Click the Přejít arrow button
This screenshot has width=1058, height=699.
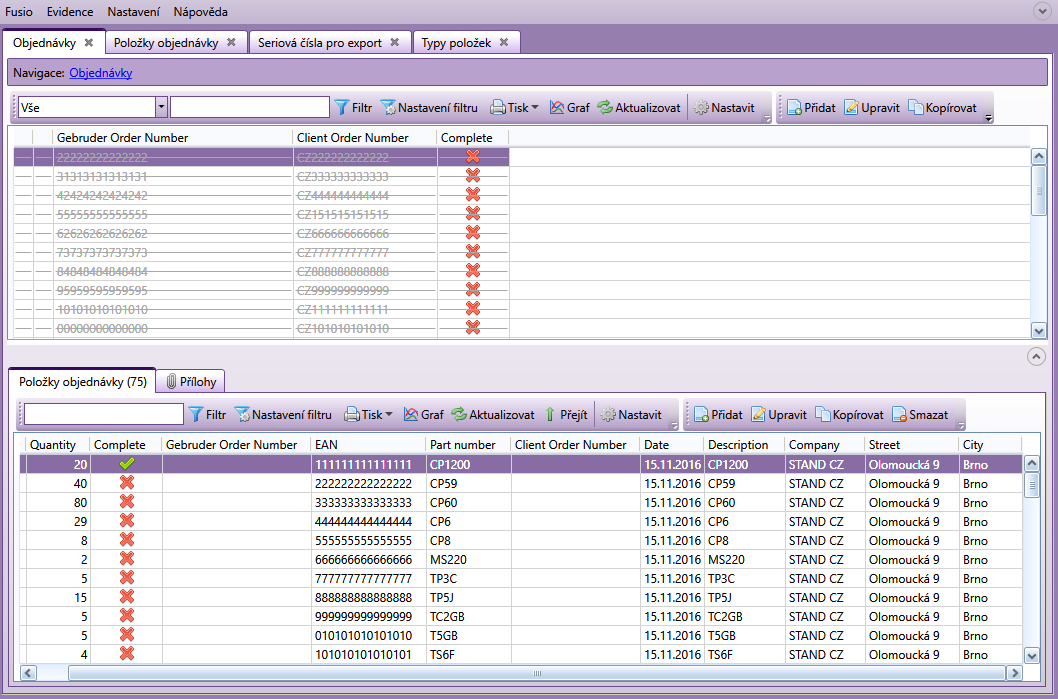(x=565, y=414)
